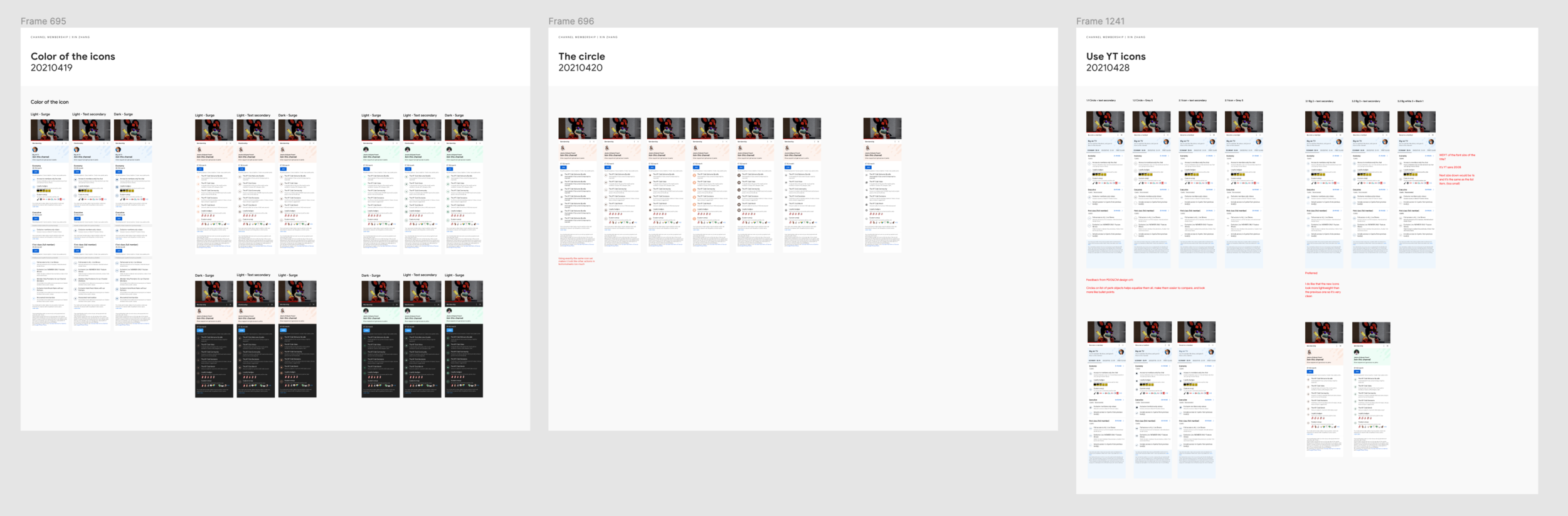Select the red "It's YT sans 20/28" note
Screen dimensions: 1568x516
(x=1450, y=167)
